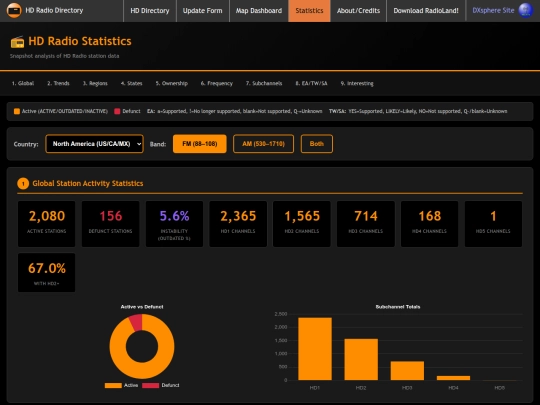Click the 2,365 HD1 Channels card
Viewport: 540px width, 405px height.
click(238, 224)
